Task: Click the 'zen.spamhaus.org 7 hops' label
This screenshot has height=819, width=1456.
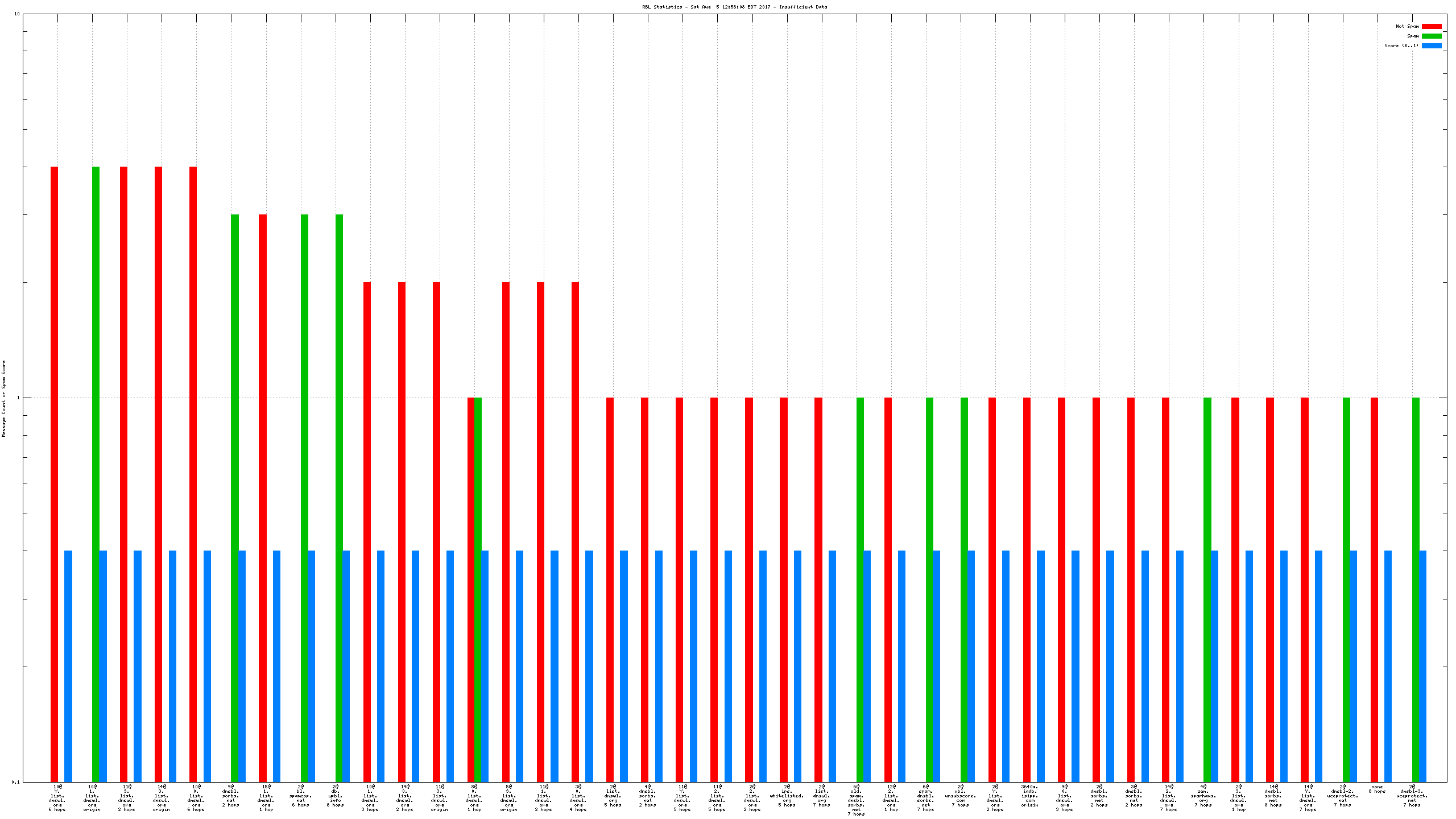Action: click(1203, 796)
